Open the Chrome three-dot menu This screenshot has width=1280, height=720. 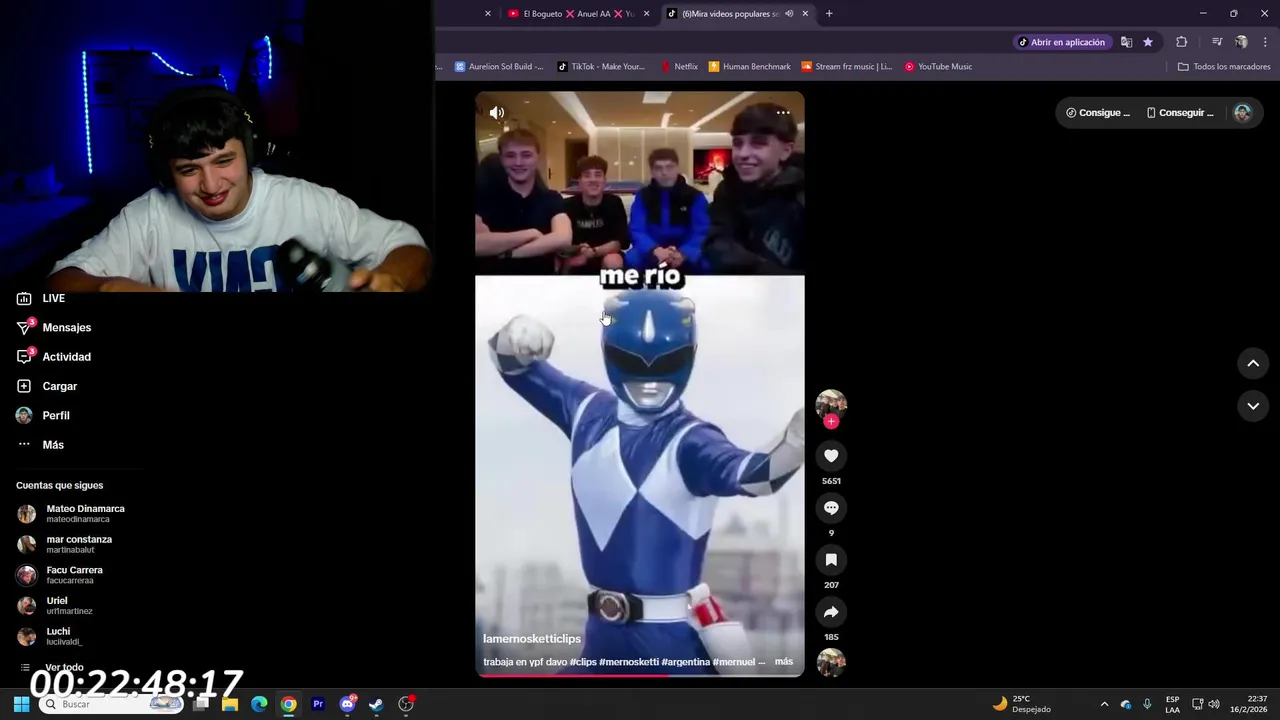pos(1265,42)
